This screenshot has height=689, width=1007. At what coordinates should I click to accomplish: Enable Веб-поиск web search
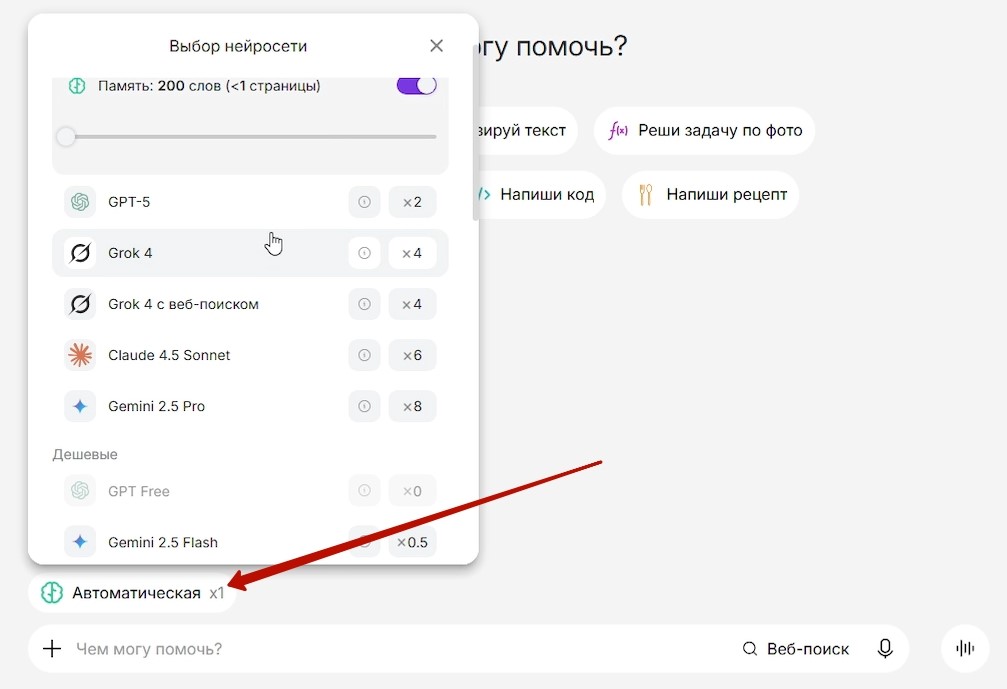pyautogui.click(x=796, y=649)
